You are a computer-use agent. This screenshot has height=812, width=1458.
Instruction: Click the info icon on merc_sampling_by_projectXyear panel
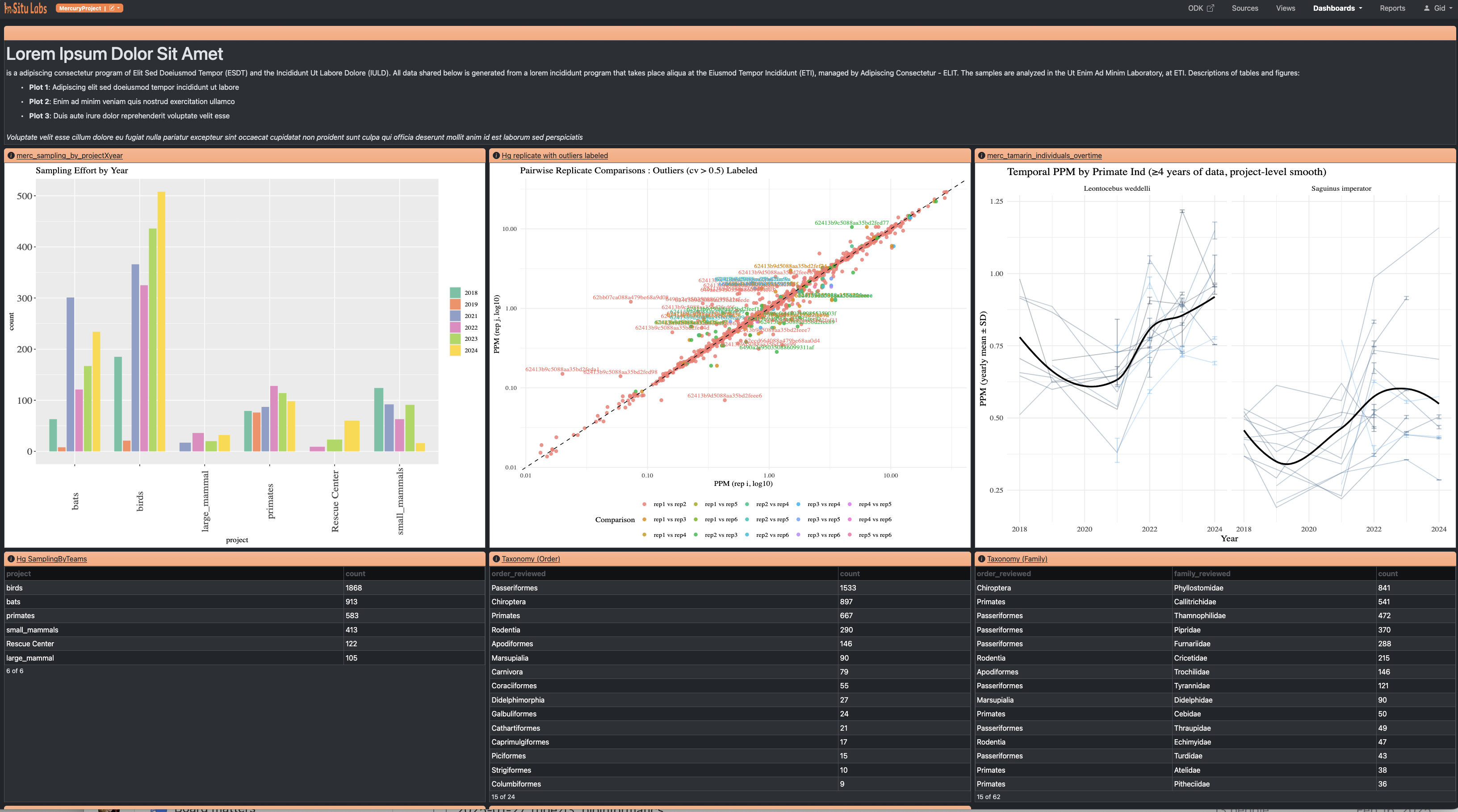(x=11, y=155)
